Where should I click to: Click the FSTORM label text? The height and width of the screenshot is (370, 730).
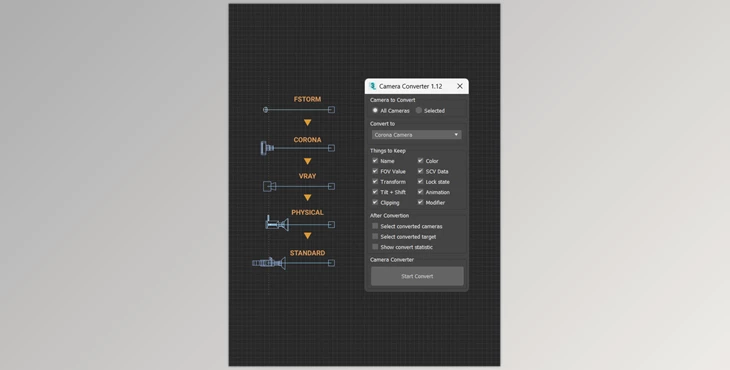(x=307, y=99)
